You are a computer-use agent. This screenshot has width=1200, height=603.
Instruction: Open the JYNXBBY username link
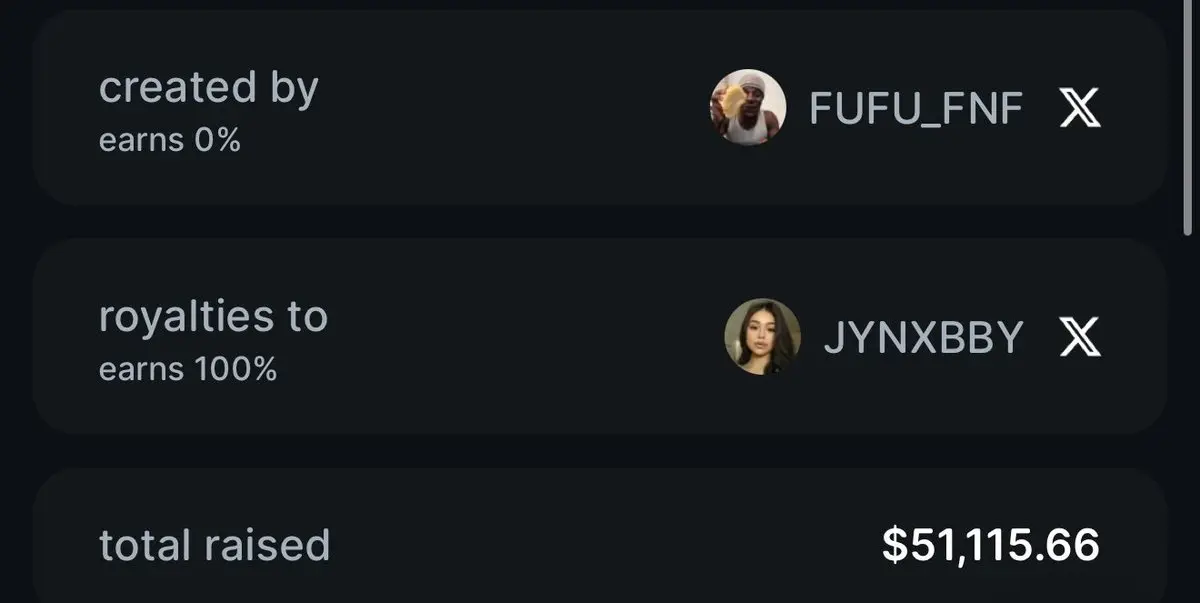(923, 338)
